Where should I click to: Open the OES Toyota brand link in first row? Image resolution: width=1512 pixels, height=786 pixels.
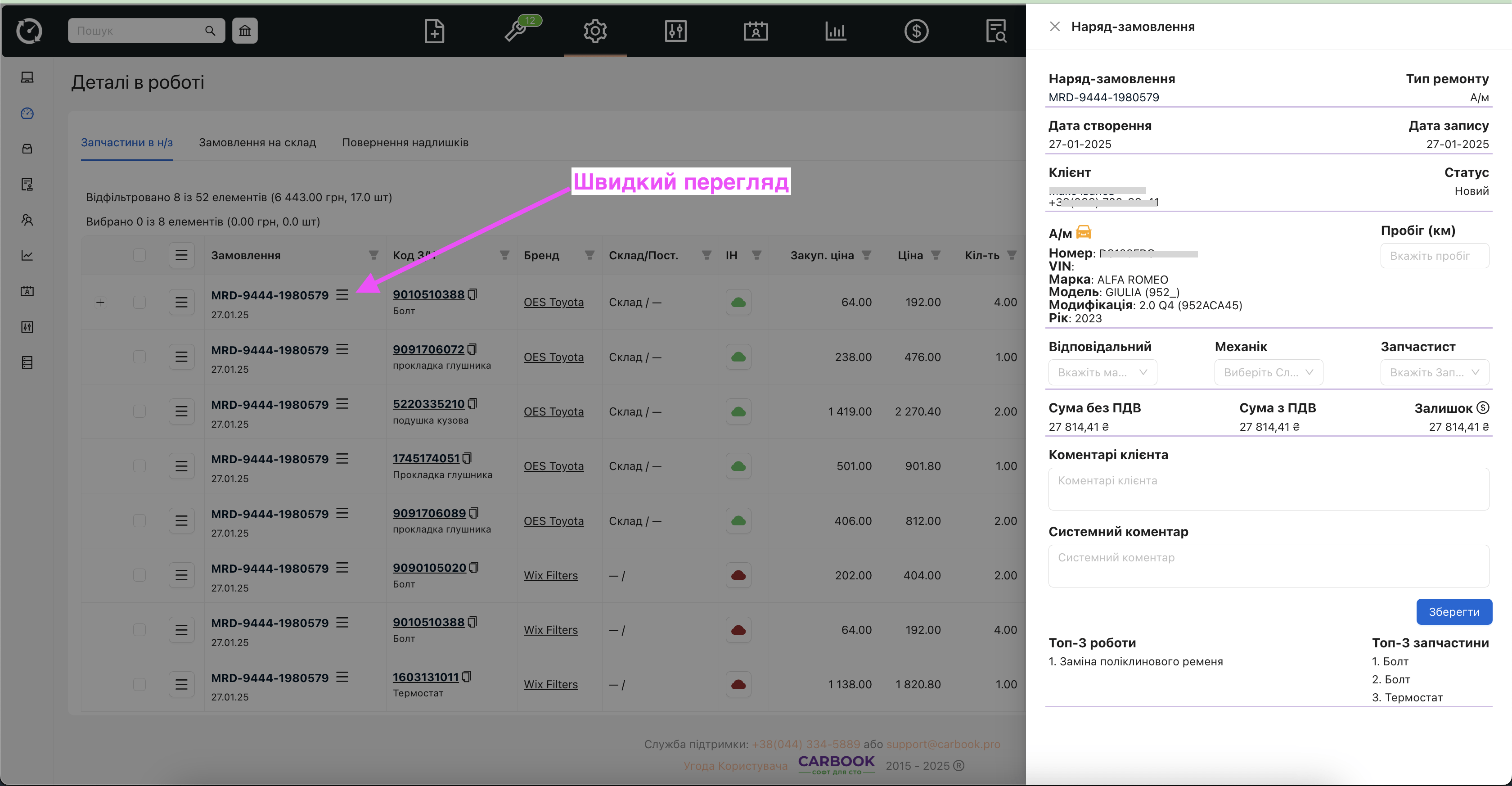[x=553, y=303]
